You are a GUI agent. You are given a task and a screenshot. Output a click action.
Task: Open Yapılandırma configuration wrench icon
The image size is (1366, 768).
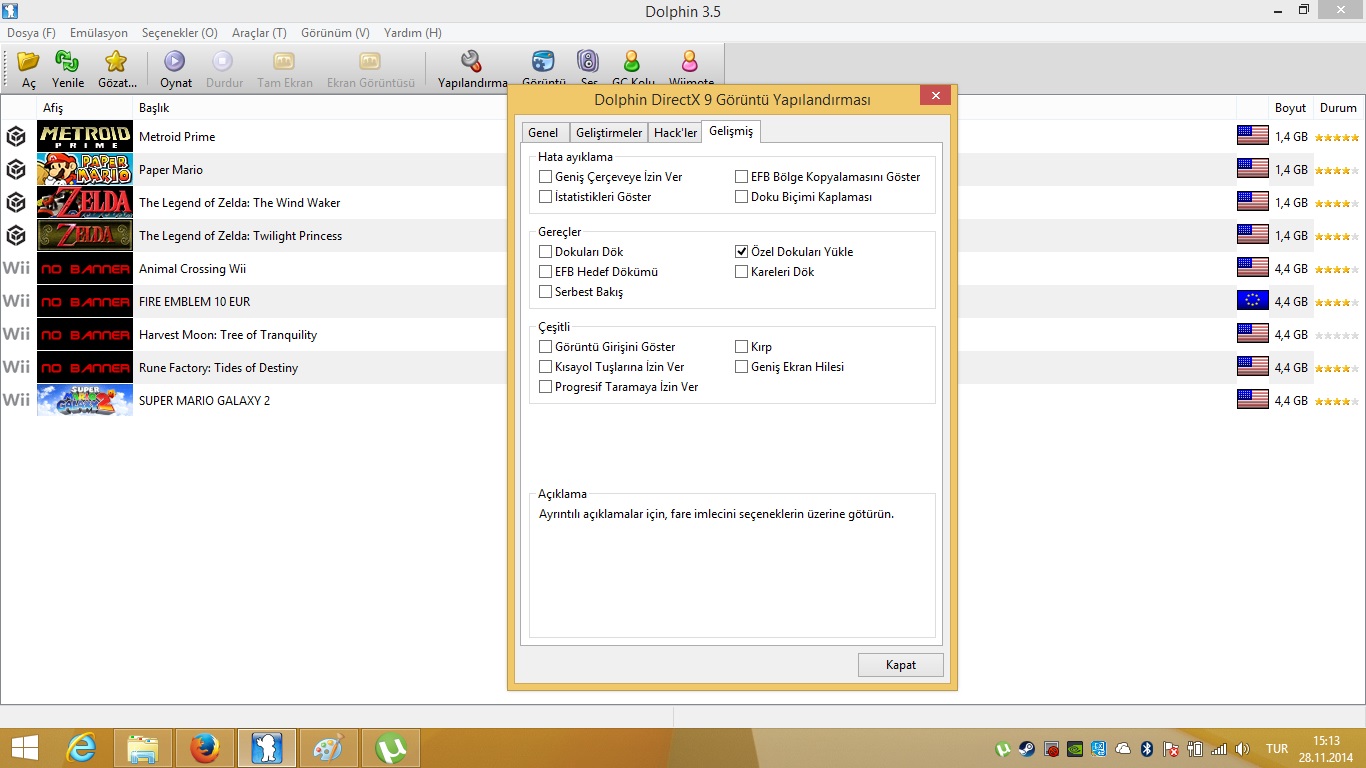[472, 62]
